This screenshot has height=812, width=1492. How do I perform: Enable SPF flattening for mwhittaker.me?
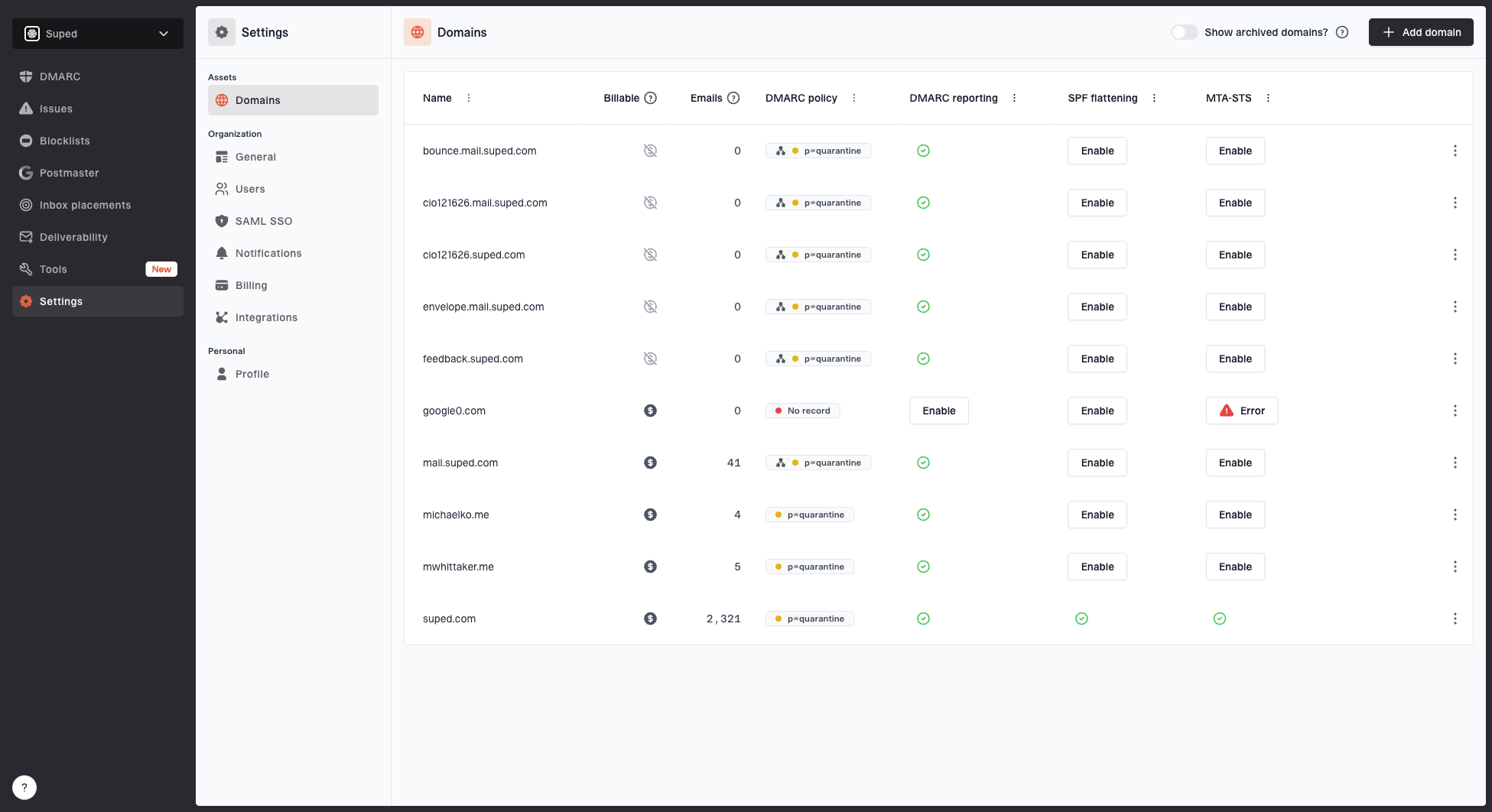click(x=1097, y=567)
